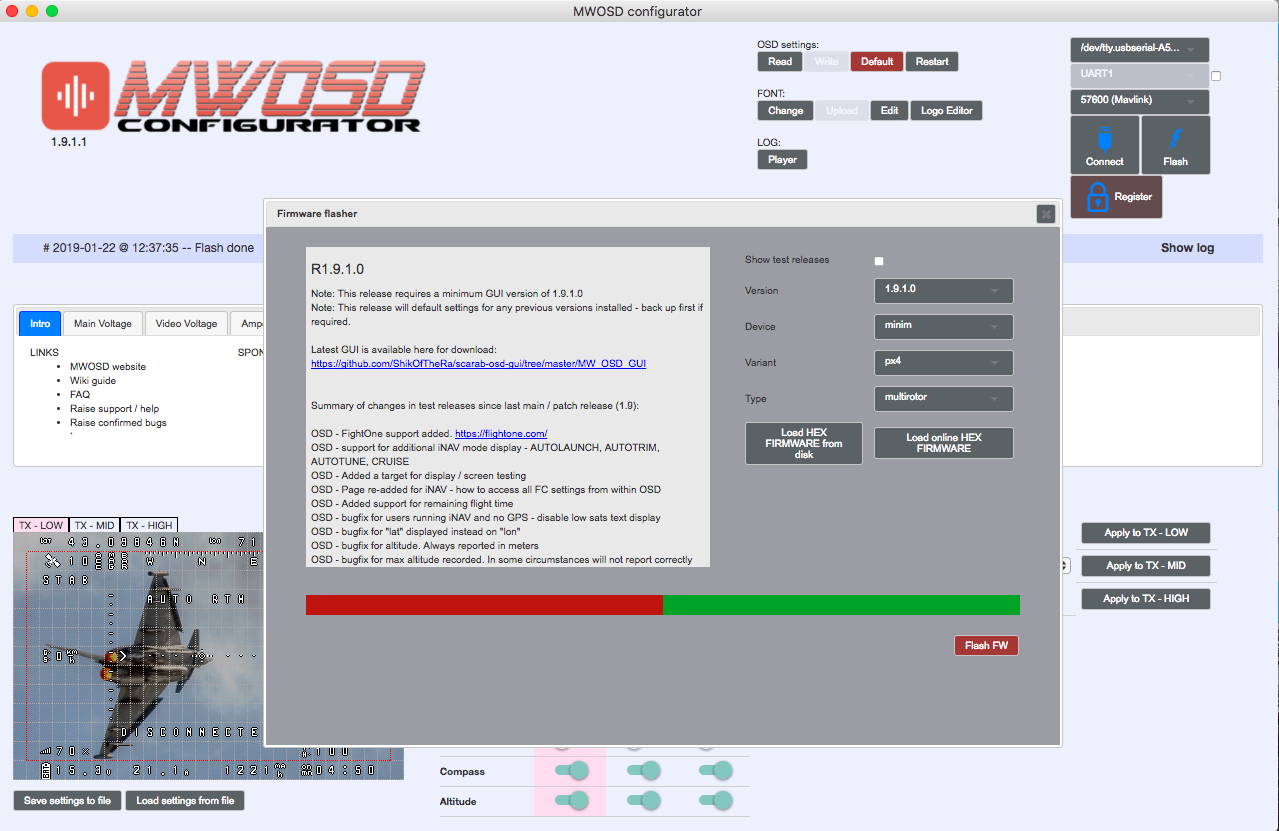
Task: Open the Logo Editor
Action: pyautogui.click(x=946, y=110)
